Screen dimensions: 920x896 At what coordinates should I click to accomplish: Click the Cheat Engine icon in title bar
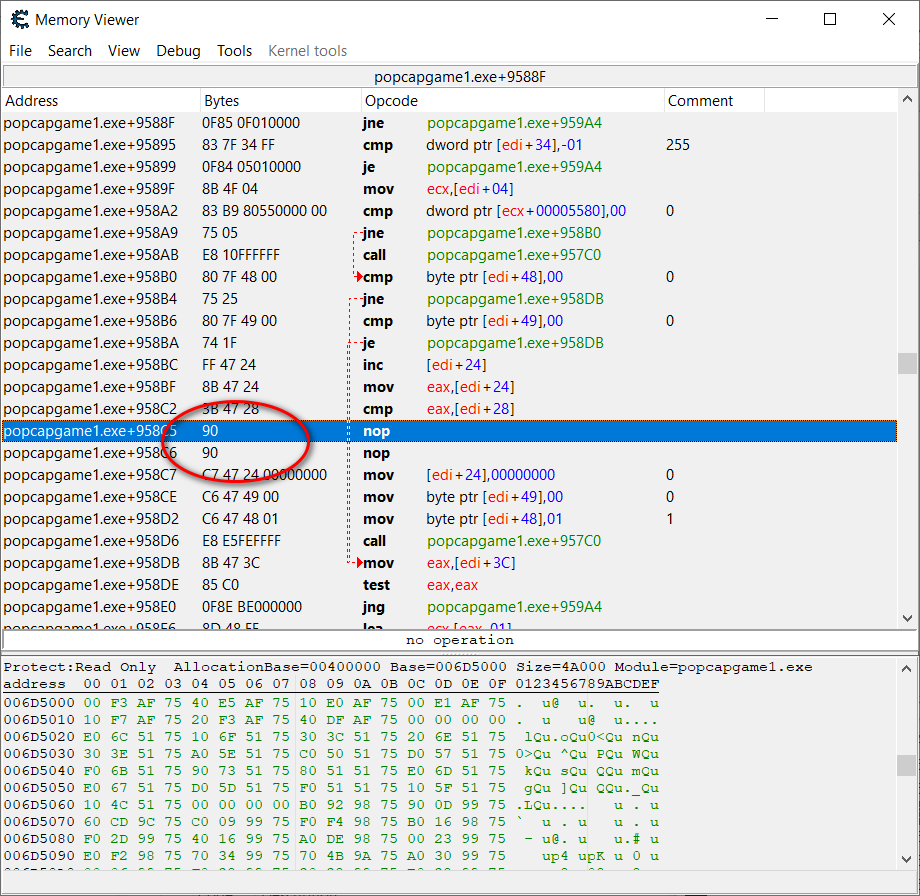click(x=19, y=19)
